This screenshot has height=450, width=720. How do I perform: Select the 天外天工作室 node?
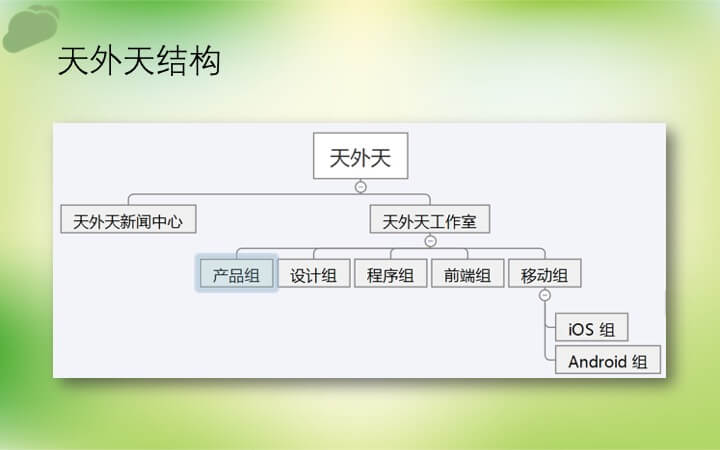coord(430,219)
